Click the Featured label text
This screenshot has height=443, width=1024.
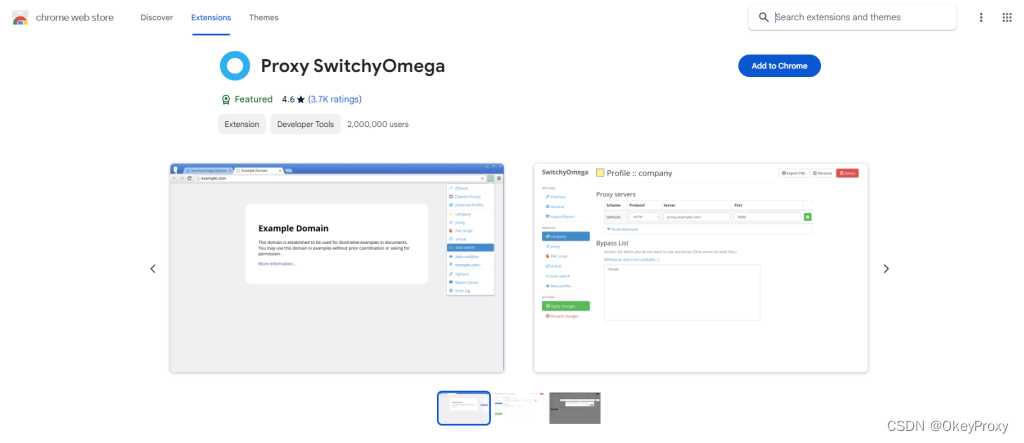coord(253,99)
